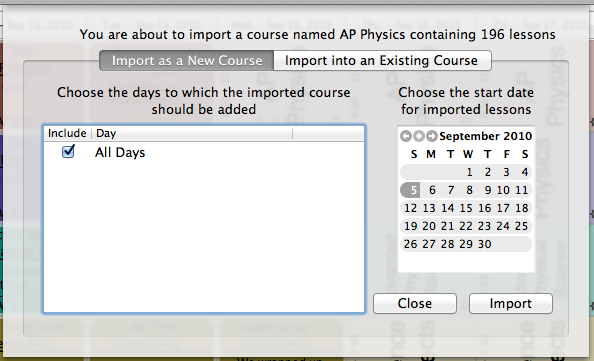The width and height of the screenshot is (594, 361).
Task: Jump to today using center calendar dot
Action: pyautogui.click(x=419, y=136)
